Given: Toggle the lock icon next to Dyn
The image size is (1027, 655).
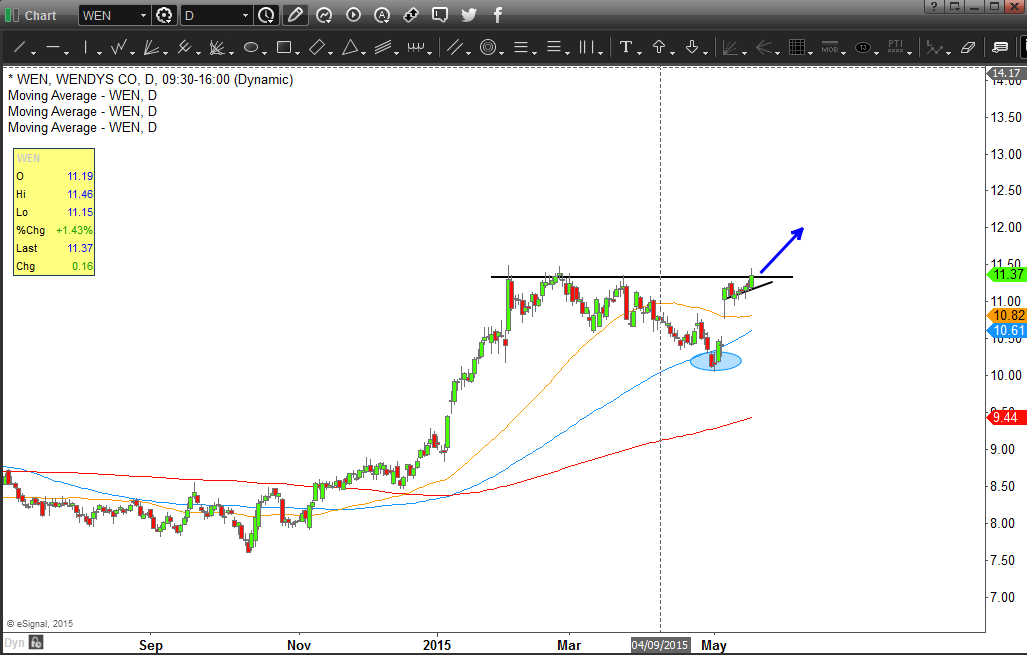Looking at the screenshot, I should coord(36,643).
